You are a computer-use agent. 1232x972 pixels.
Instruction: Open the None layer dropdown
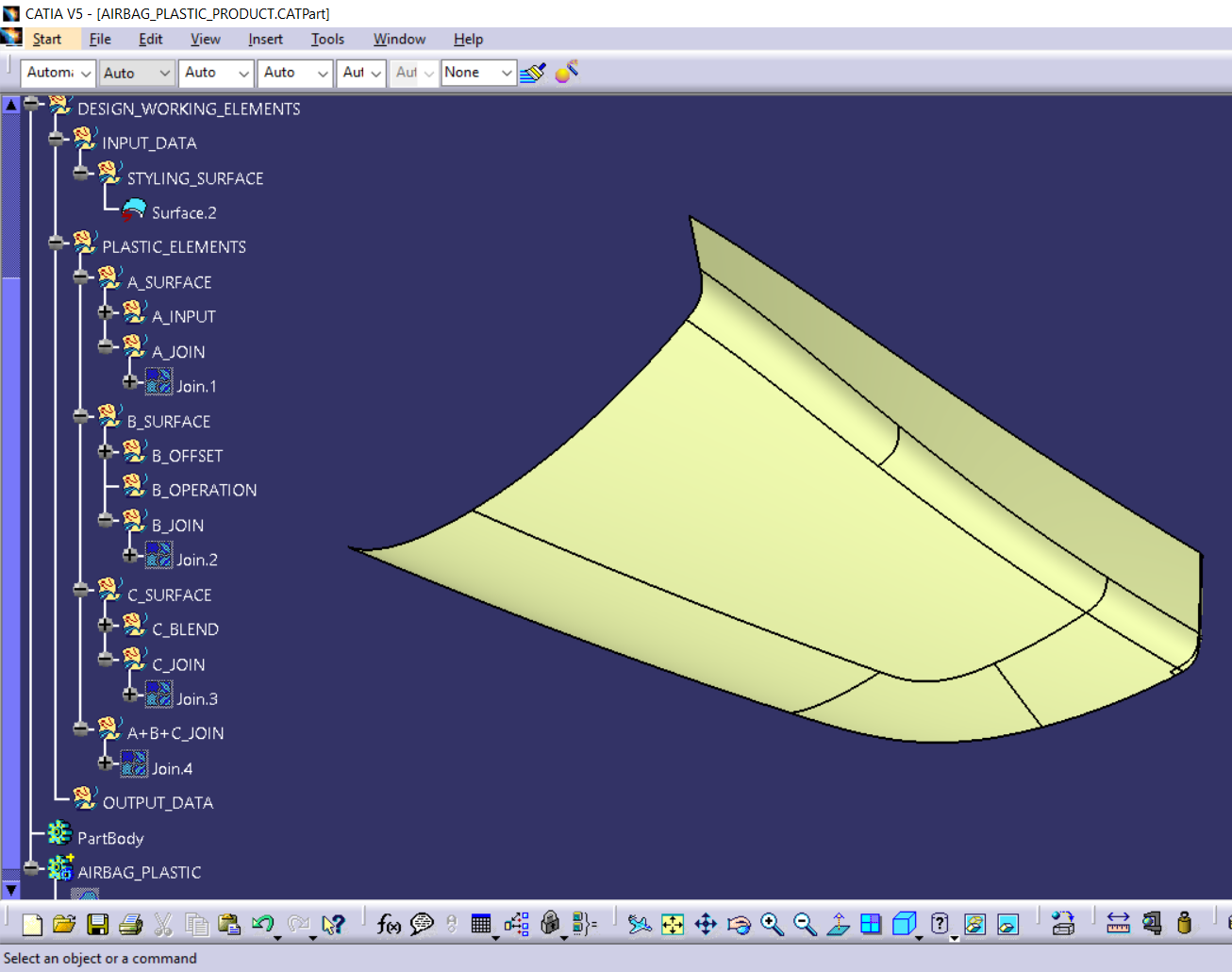pyautogui.click(x=507, y=73)
